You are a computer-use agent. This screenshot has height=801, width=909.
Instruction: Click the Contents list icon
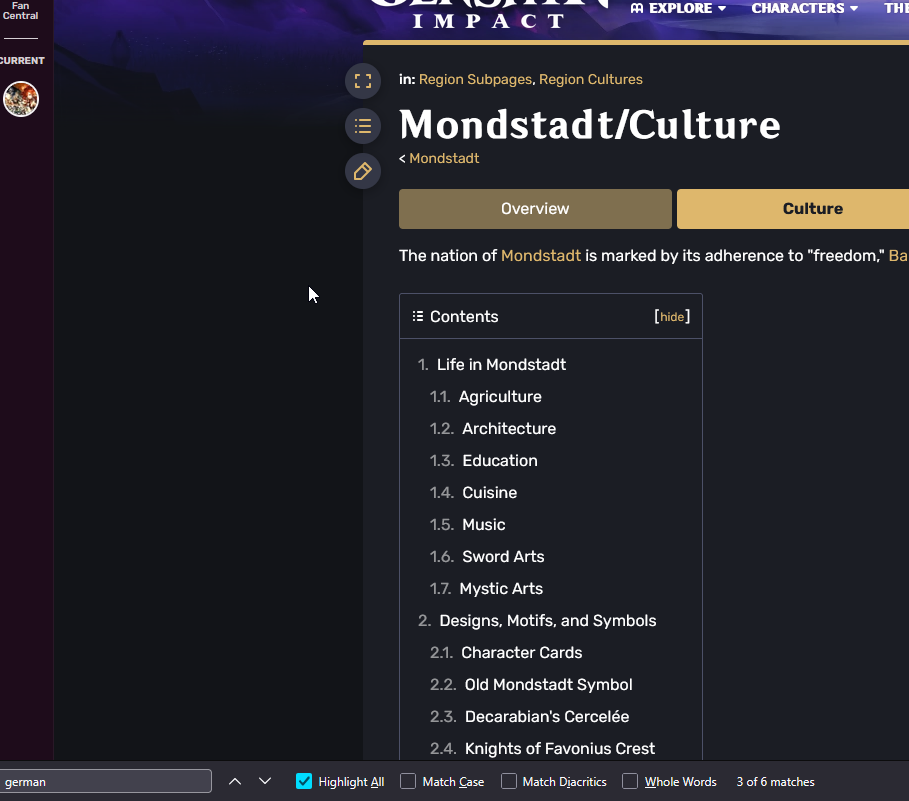pyautogui.click(x=417, y=316)
